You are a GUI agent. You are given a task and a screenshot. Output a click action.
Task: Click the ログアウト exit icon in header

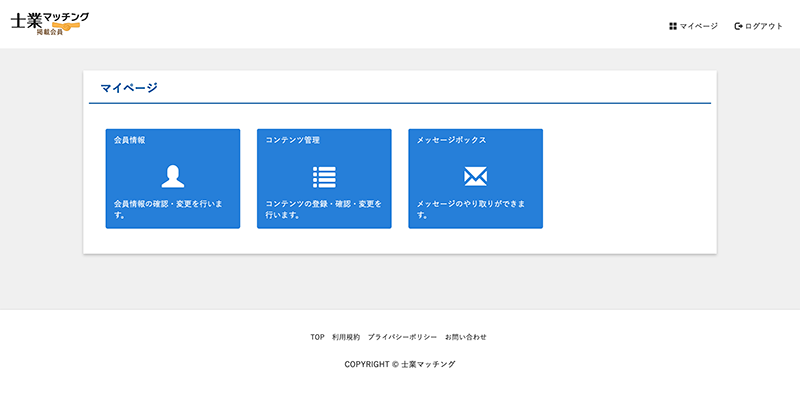point(738,26)
